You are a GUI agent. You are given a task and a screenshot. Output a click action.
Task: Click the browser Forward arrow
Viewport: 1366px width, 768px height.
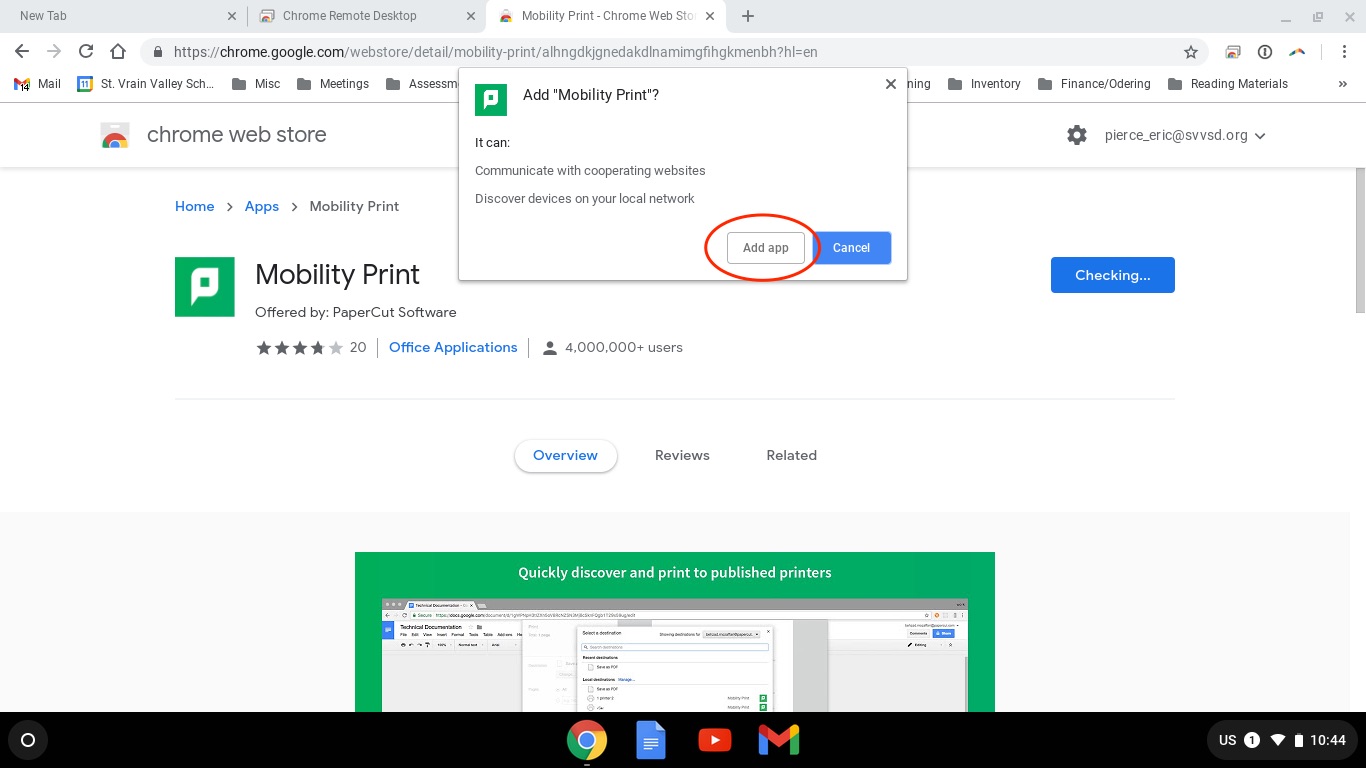pos(54,52)
